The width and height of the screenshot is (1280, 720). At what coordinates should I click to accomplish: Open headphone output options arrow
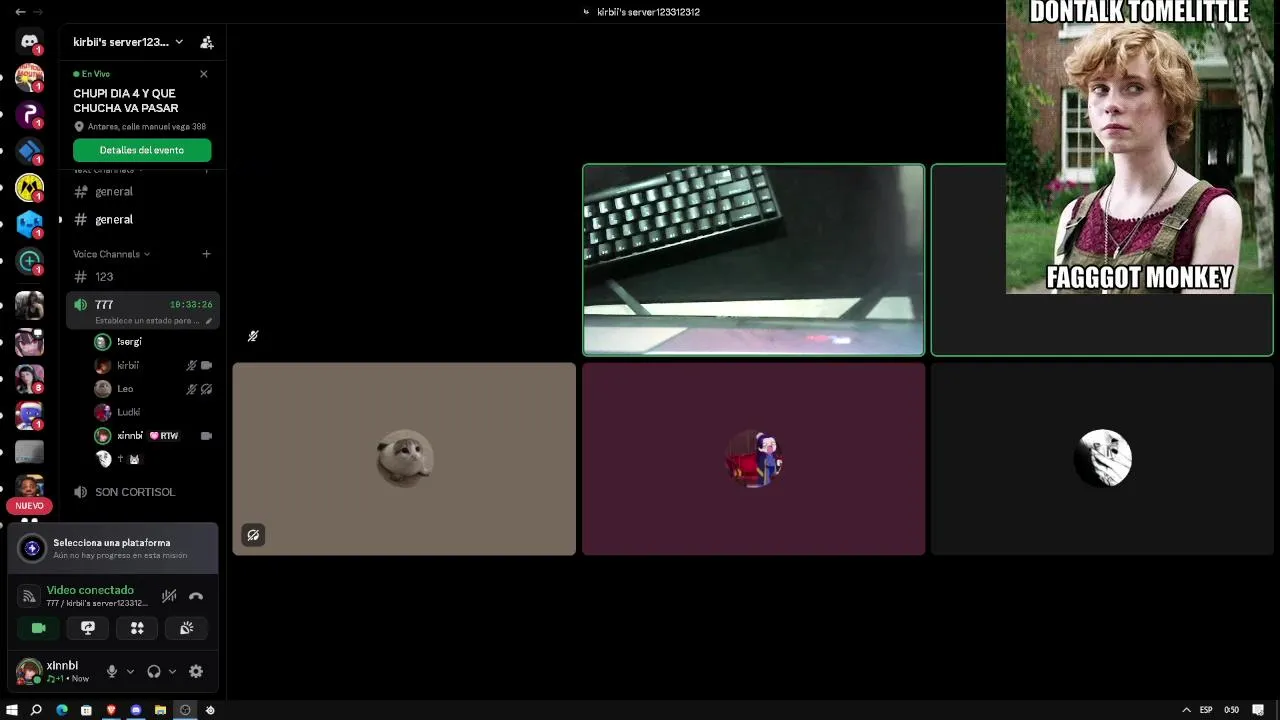click(172, 672)
